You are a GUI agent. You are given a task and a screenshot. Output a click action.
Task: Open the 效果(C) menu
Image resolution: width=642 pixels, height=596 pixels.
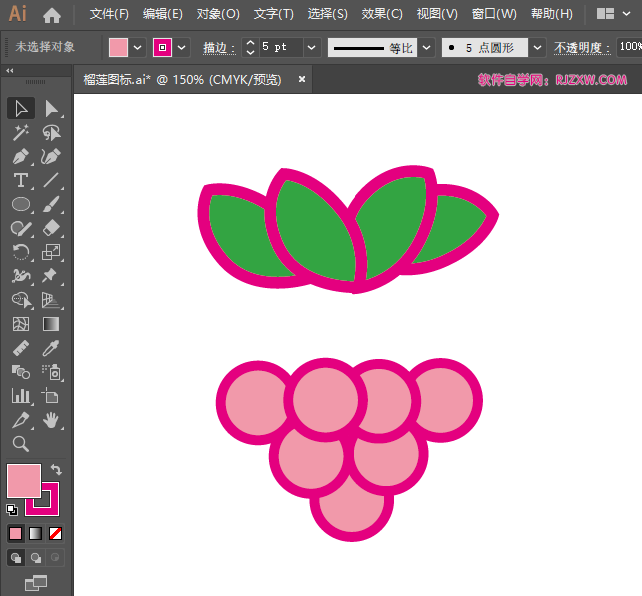[381, 14]
